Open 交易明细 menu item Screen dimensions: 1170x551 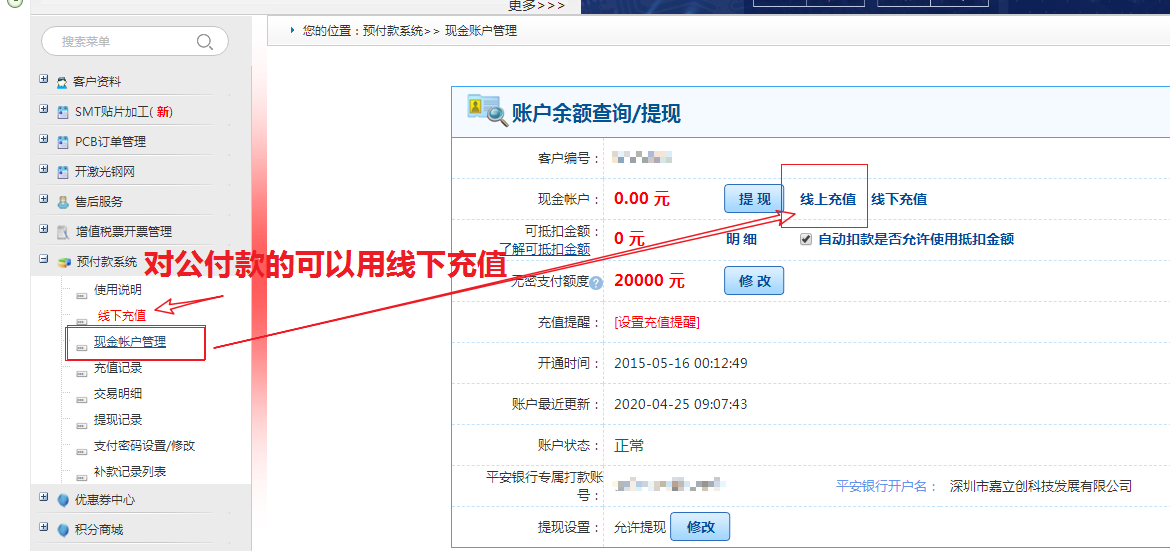coord(118,394)
